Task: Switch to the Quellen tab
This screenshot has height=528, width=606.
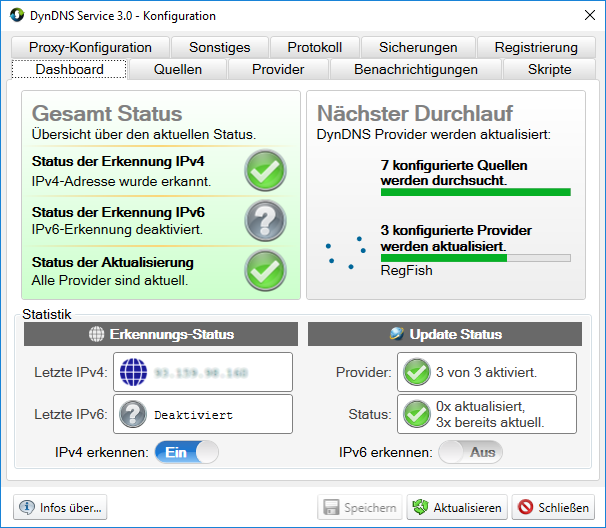Action: point(178,69)
